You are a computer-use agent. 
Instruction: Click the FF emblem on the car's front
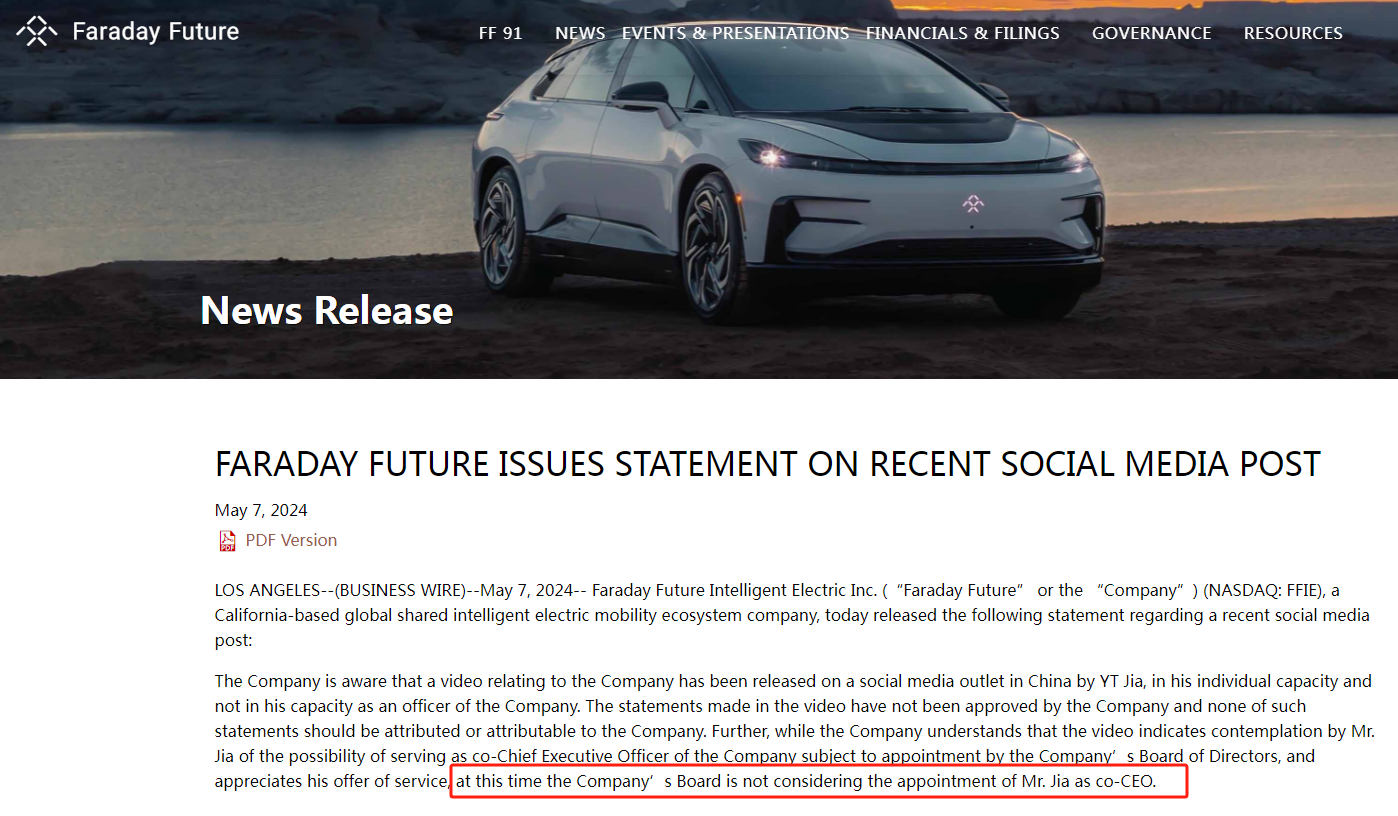[973, 204]
